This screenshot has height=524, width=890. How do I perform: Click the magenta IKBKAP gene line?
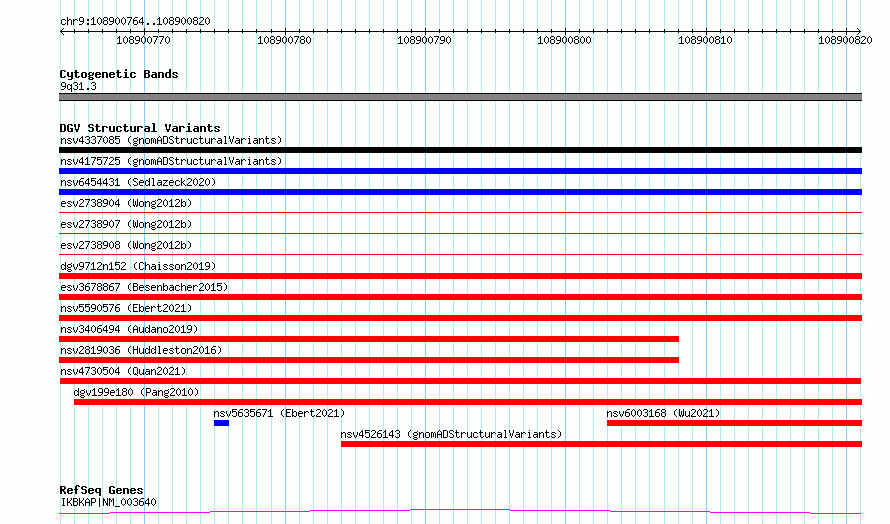point(460,512)
